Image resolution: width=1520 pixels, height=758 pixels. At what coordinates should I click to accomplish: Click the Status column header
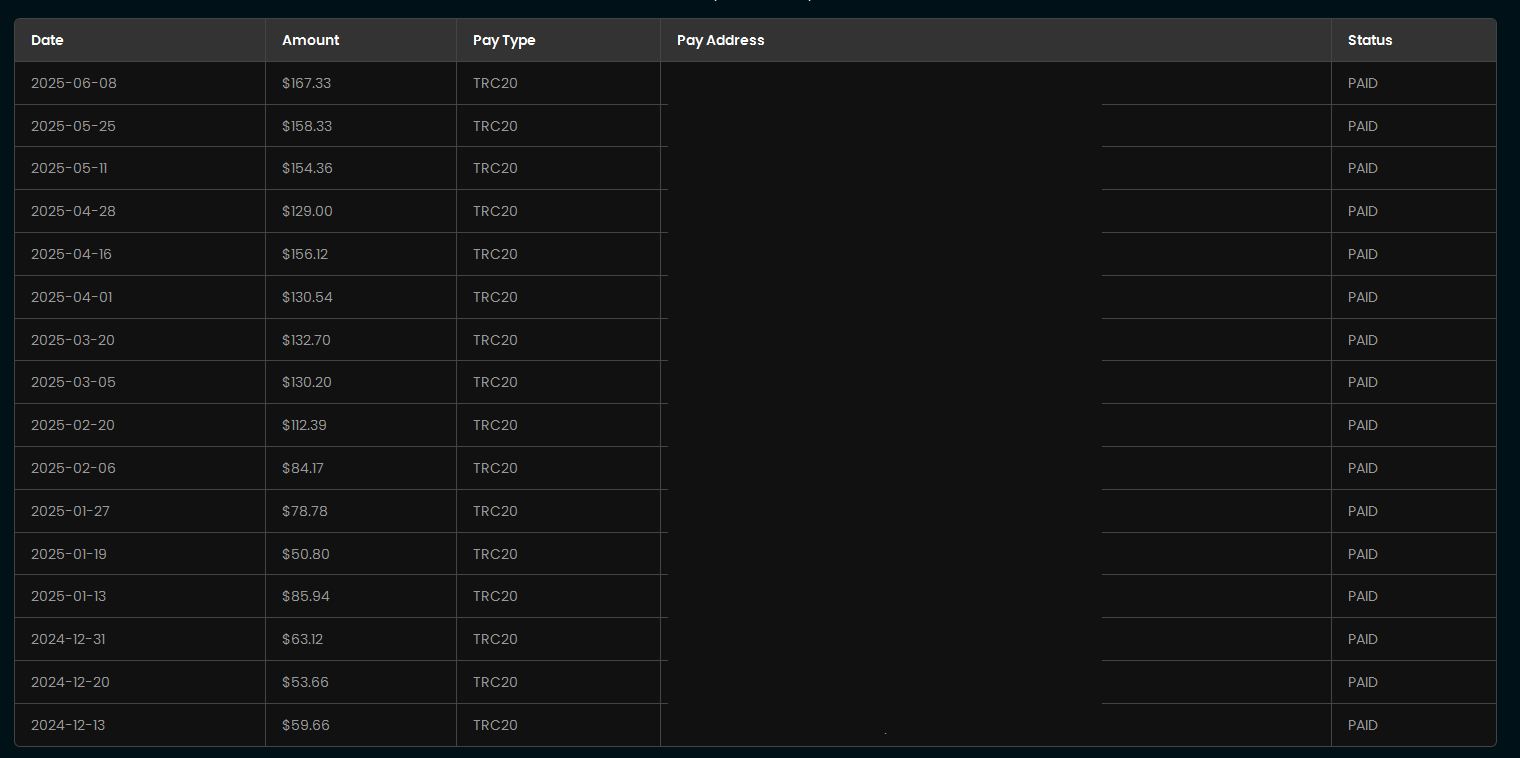point(1369,40)
